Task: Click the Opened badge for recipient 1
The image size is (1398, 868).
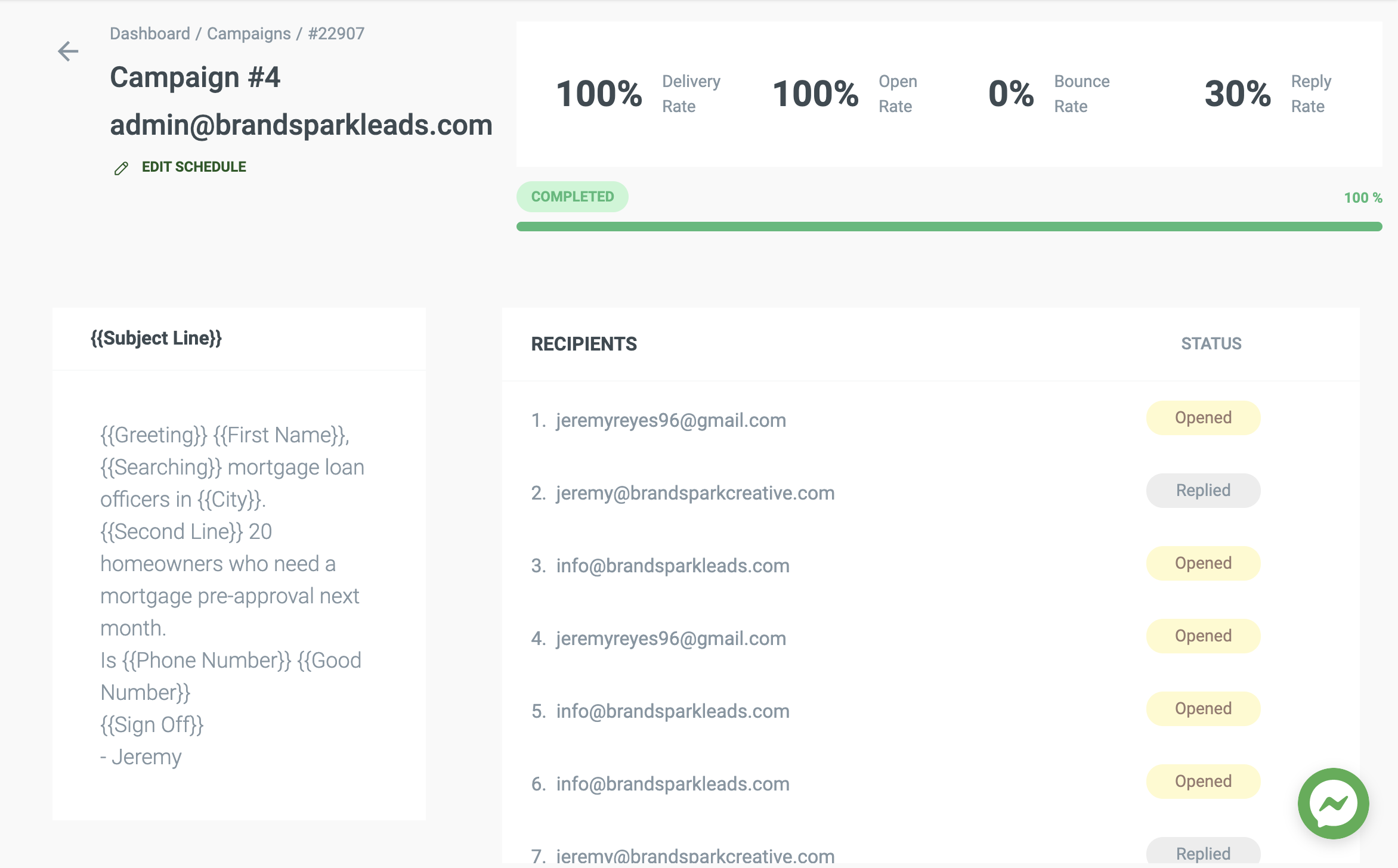Action: 1203,418
